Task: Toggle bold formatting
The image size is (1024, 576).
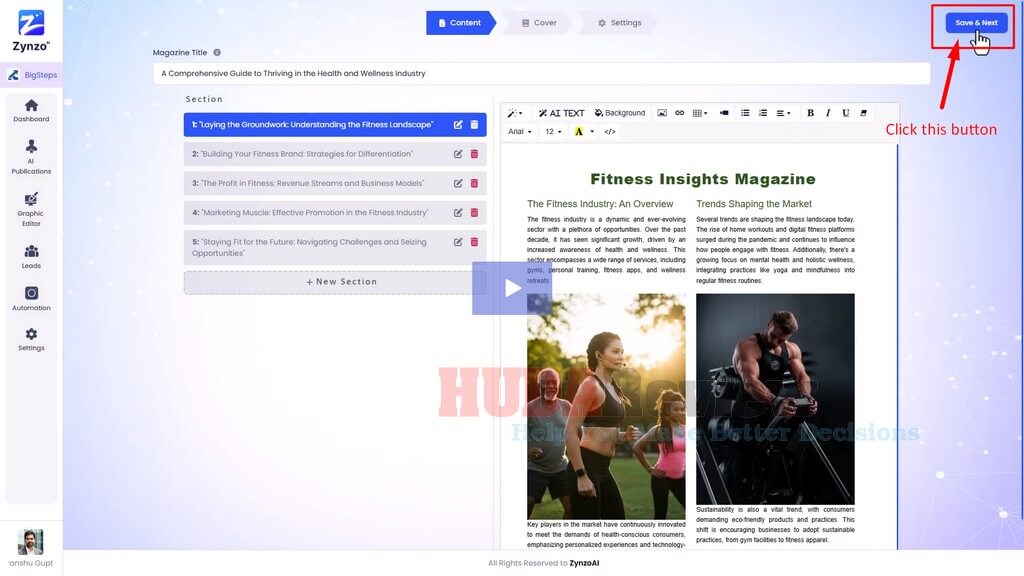Action: click(x=810, y=113)
